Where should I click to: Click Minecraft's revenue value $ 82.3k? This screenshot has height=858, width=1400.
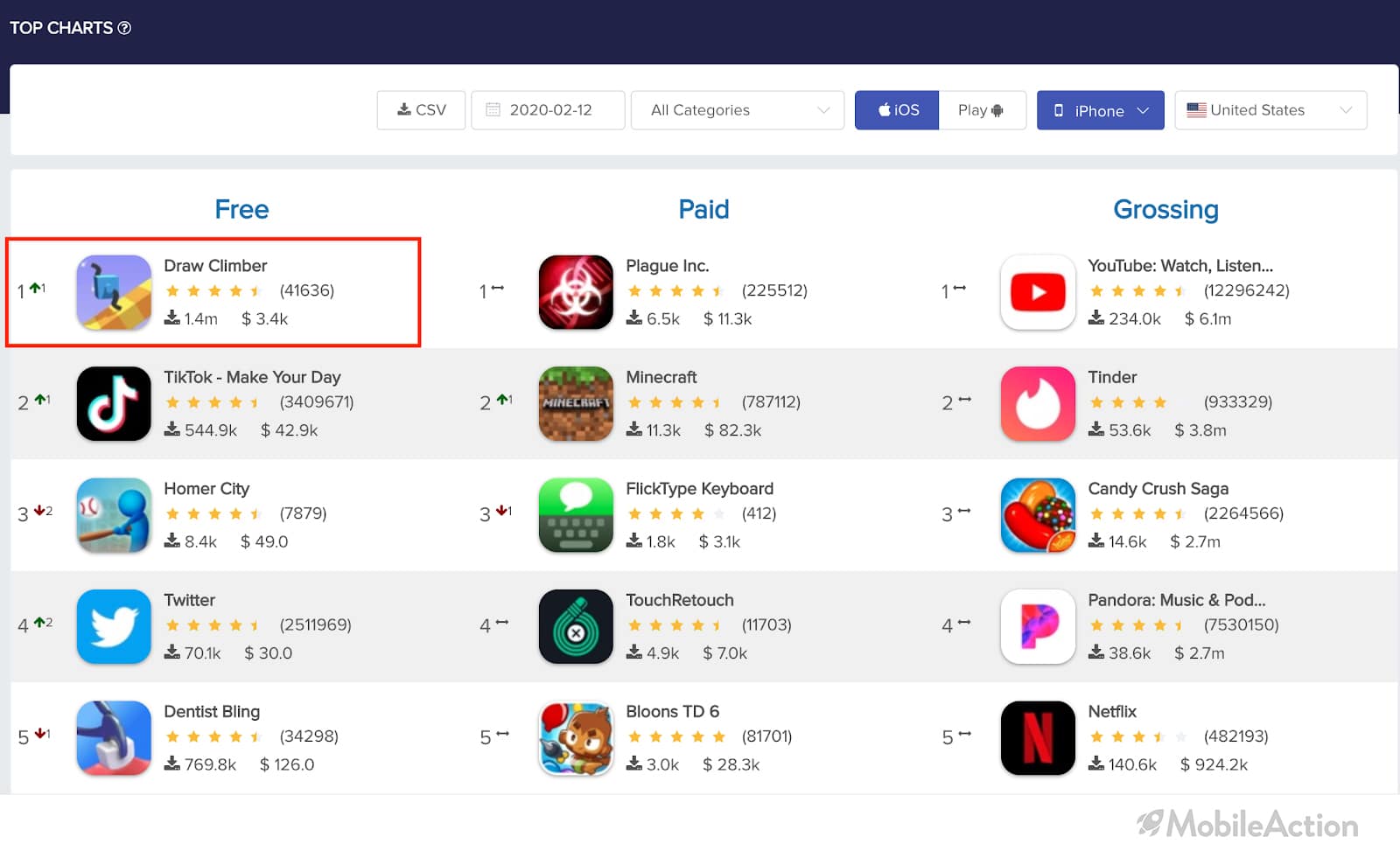[x=733, y=430]
